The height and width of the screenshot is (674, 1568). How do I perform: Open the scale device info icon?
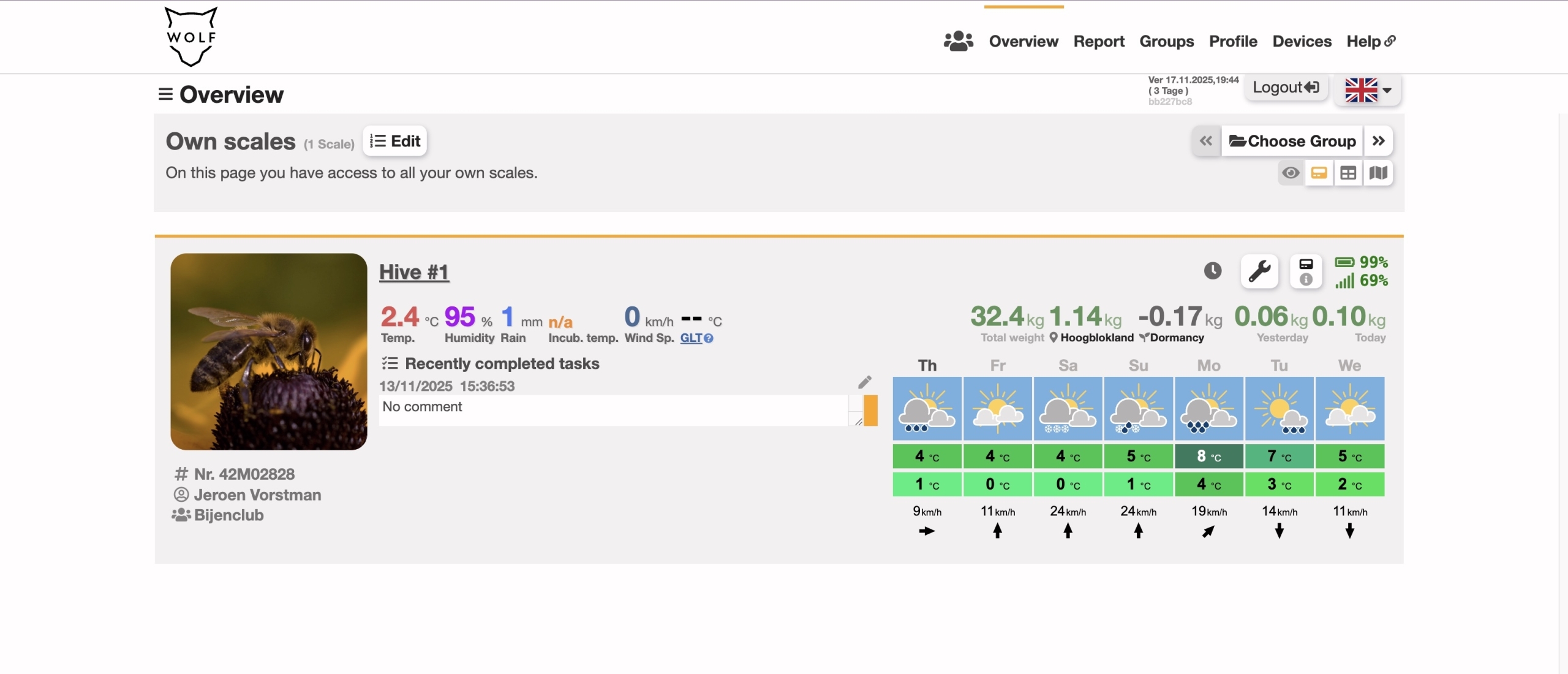click(1307, 271)
